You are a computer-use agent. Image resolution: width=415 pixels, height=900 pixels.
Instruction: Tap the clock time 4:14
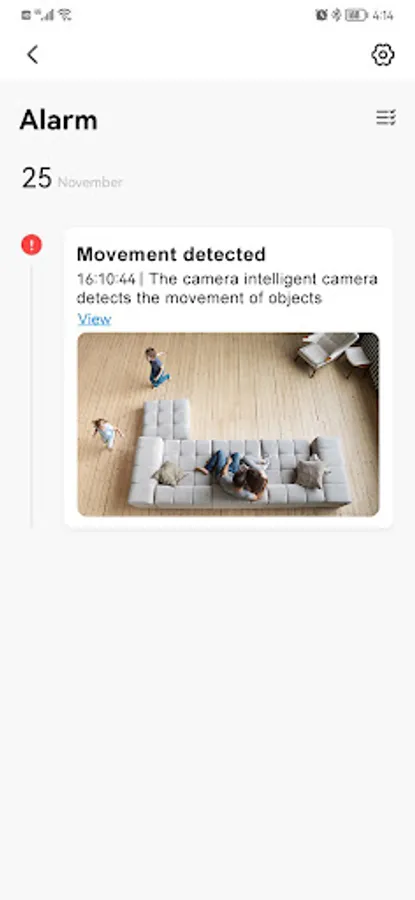(x=383, y=15)
